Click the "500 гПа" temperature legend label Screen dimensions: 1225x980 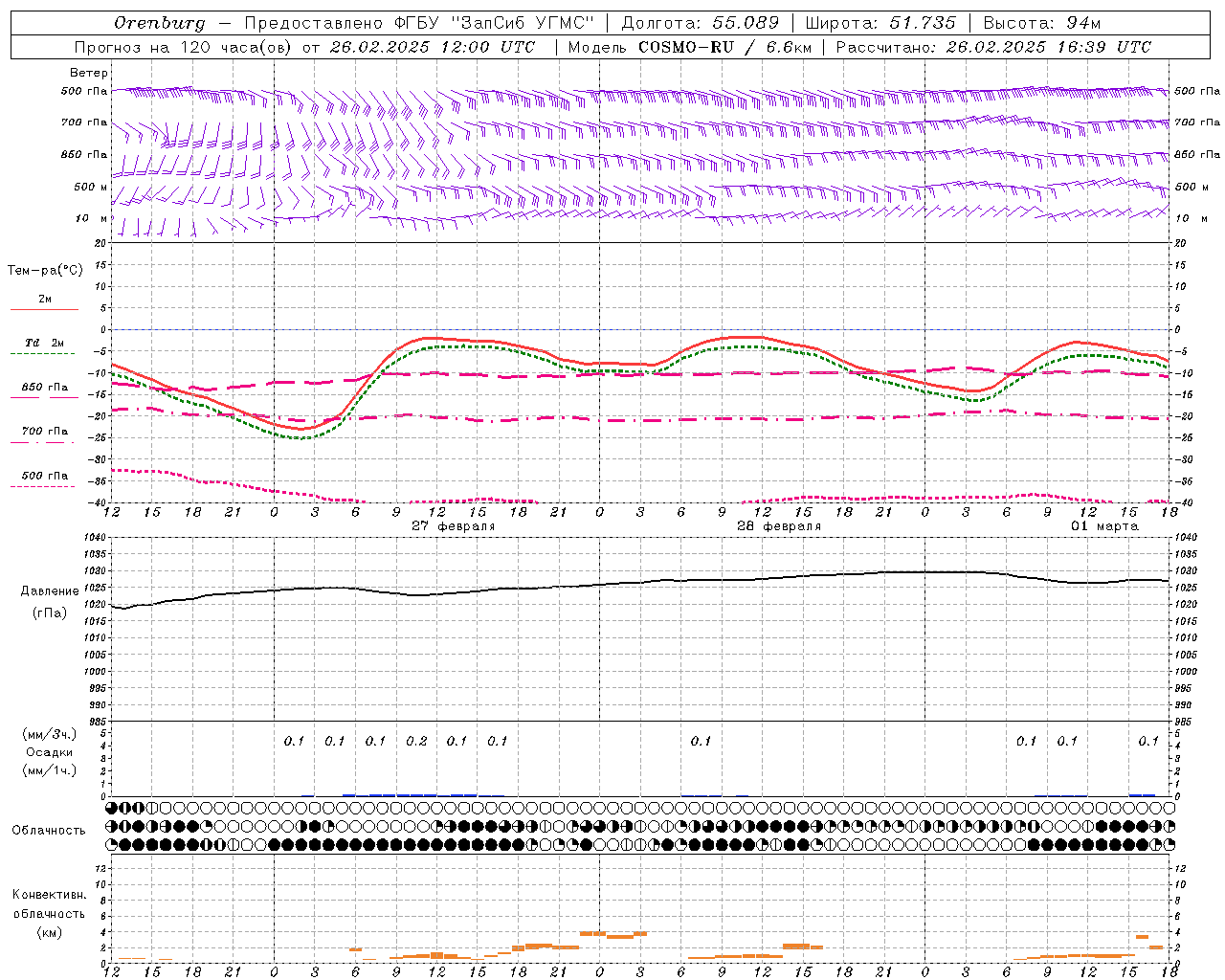[x=45, y=476]
